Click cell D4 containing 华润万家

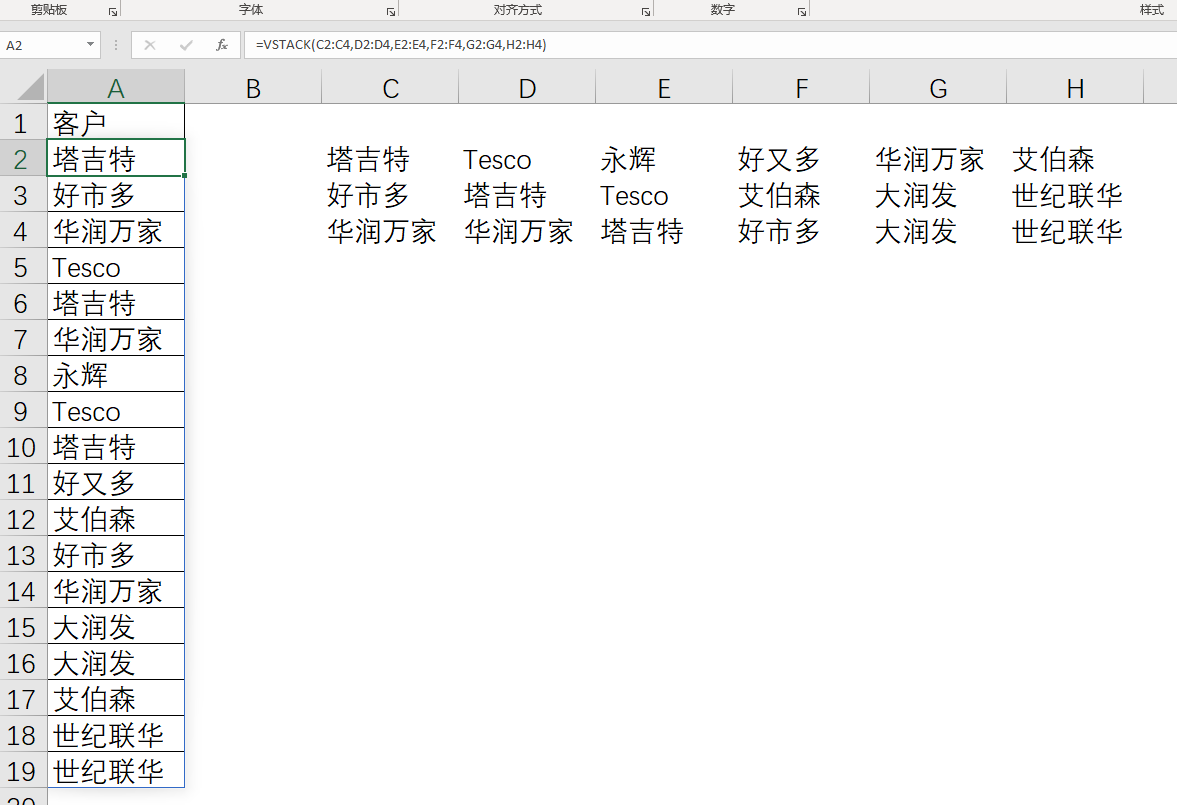(527, 231)
